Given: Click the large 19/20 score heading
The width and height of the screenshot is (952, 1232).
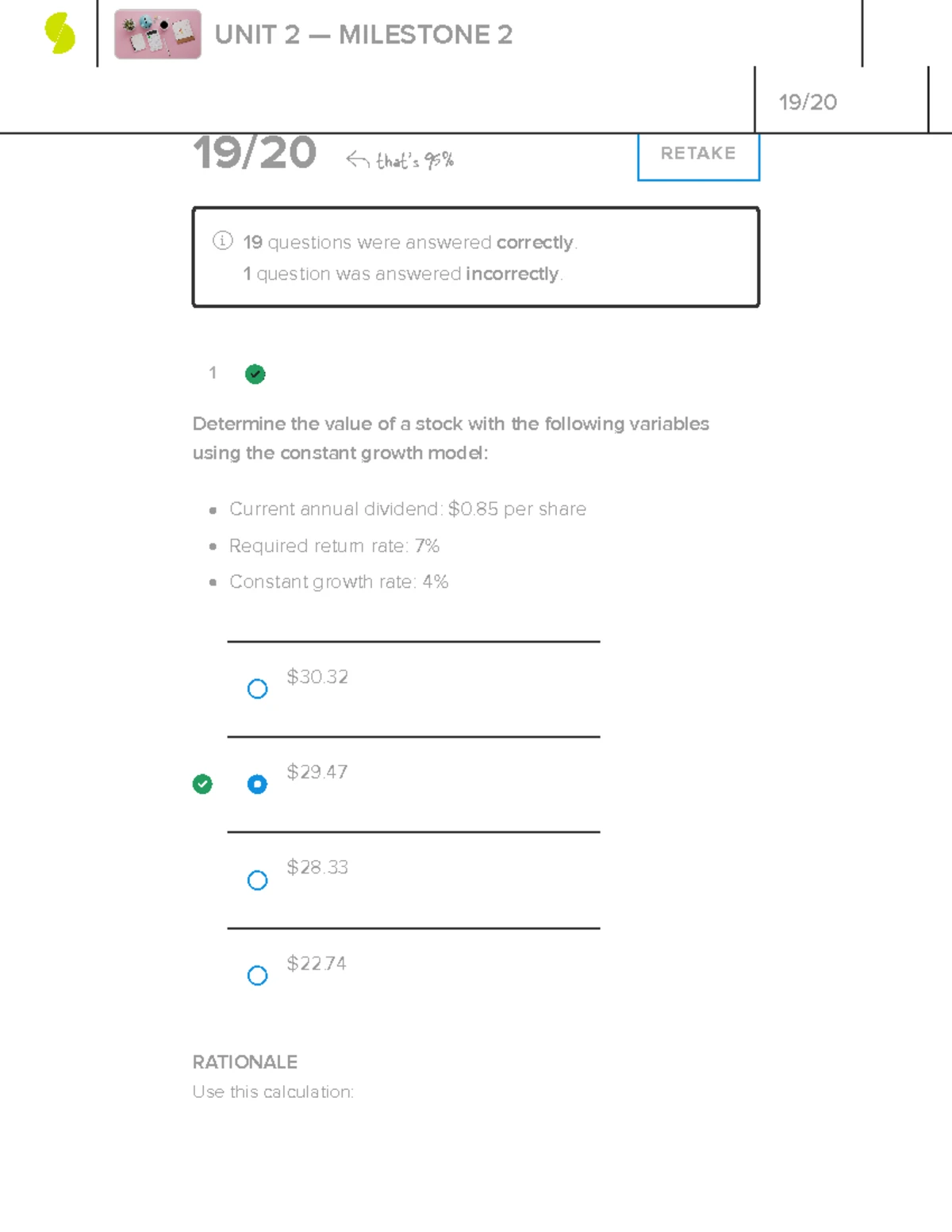Looking at the screenshot, I should click(x=255, y=152).
